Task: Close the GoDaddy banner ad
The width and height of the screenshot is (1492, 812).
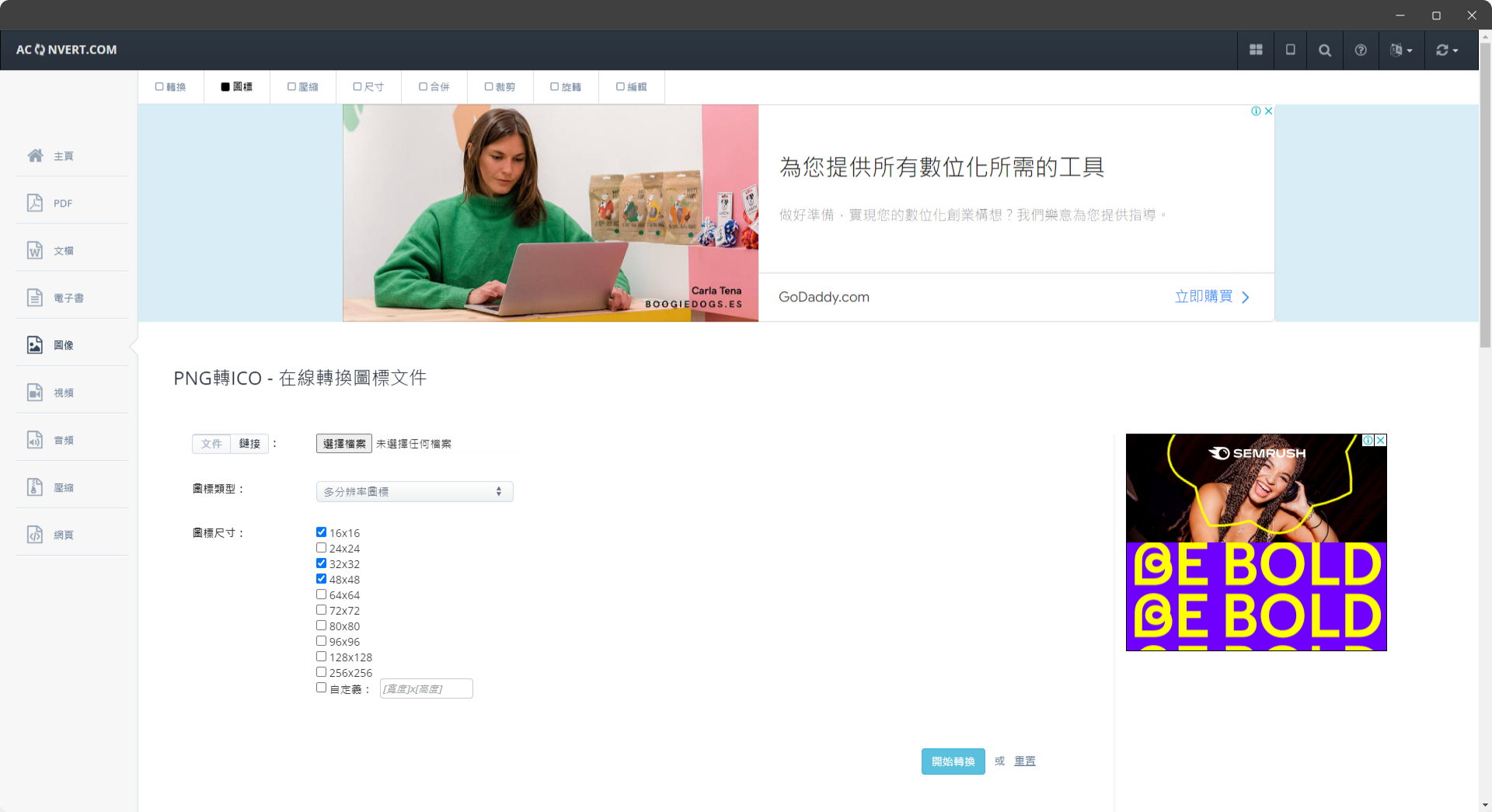Action: click(x=1268, y=111)
